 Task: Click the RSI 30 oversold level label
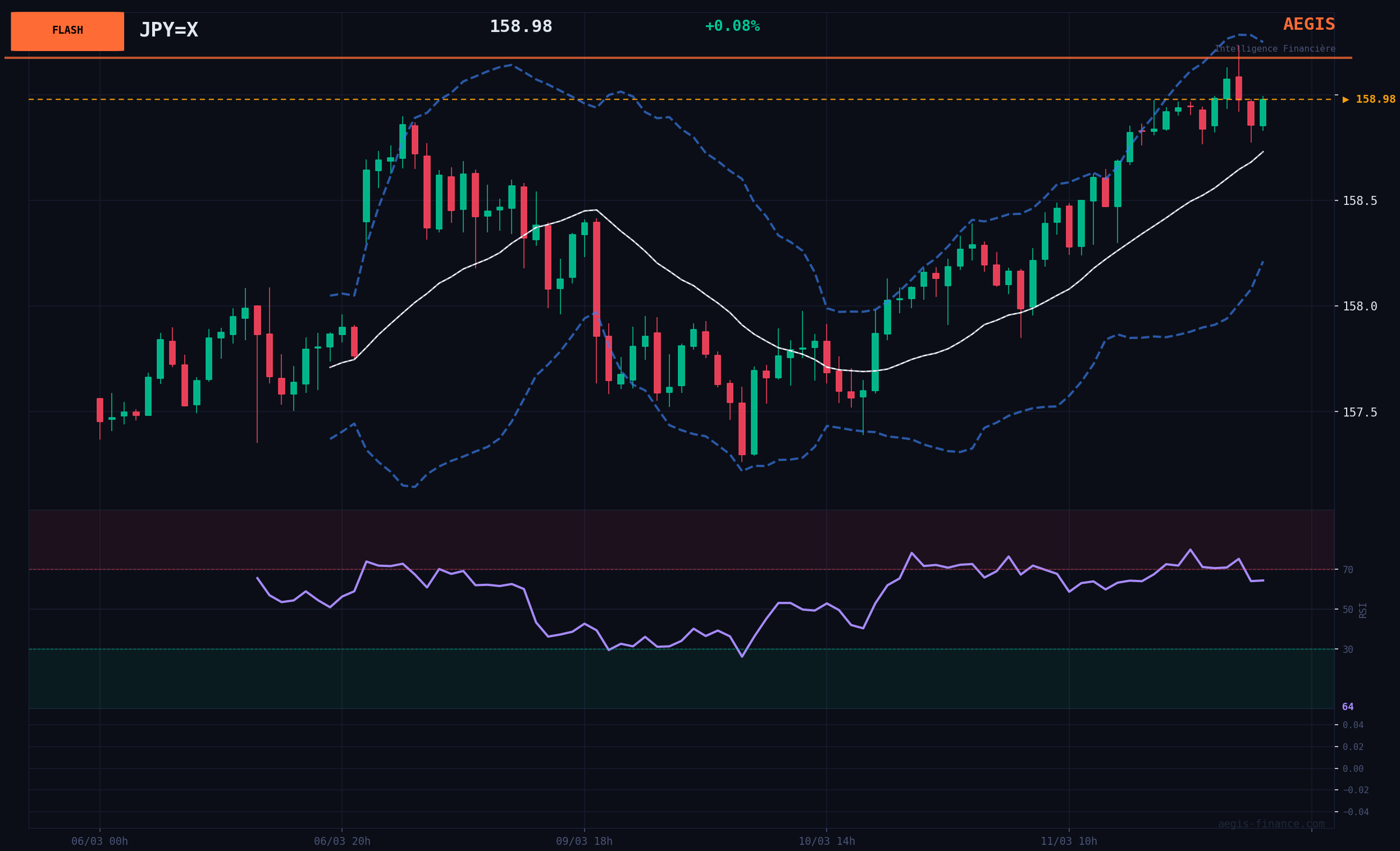tap(1347, 649)
